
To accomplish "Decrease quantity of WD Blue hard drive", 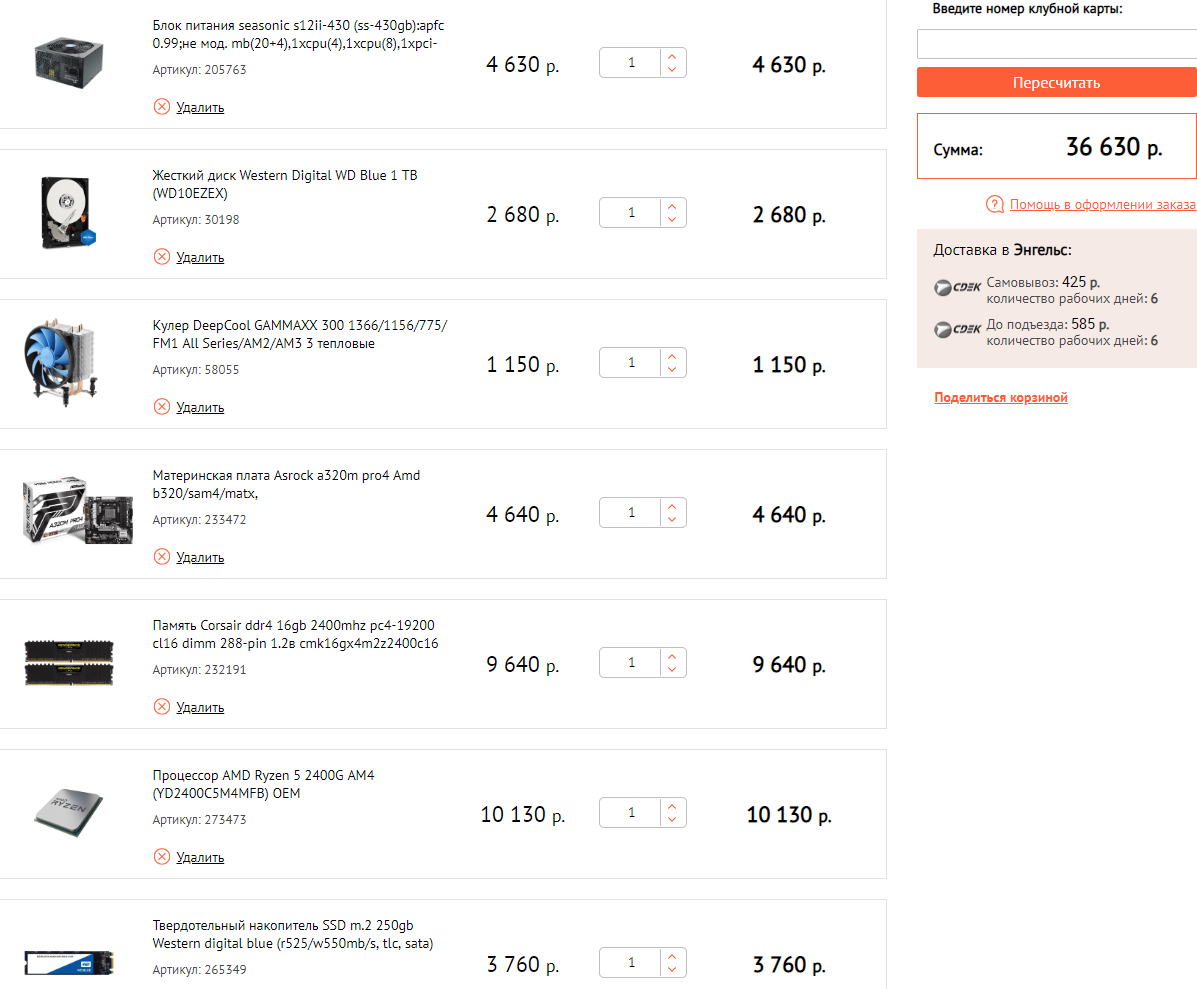I will coord(672,219).
